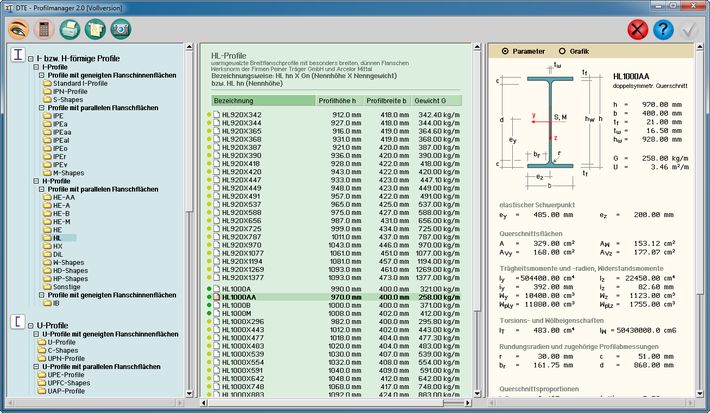Open the calculator tool
This screenshot has width=710, height=413.
tap(43, 29)
